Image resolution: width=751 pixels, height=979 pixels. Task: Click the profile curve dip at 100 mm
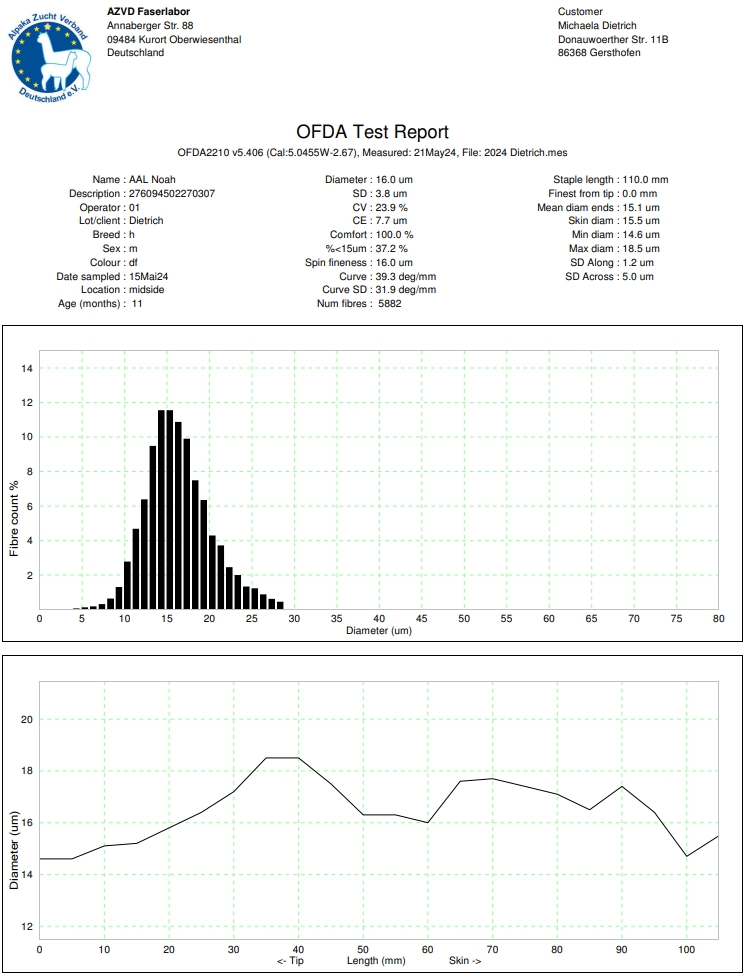687,856
